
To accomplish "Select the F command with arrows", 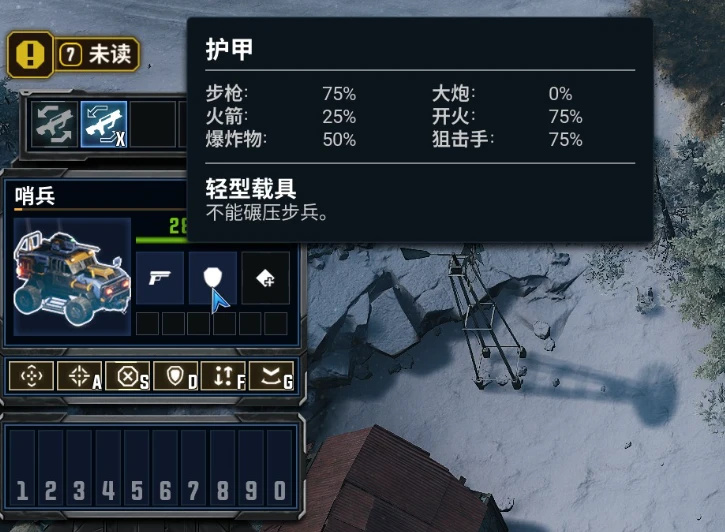I will coord(224,377).
